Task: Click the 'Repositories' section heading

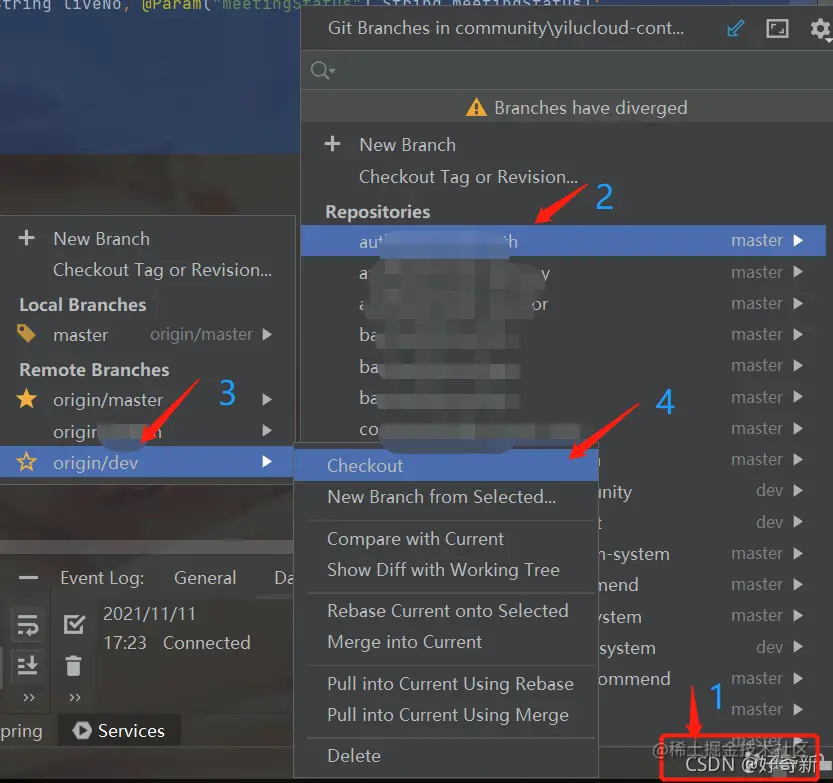Action: coord(378,211)
